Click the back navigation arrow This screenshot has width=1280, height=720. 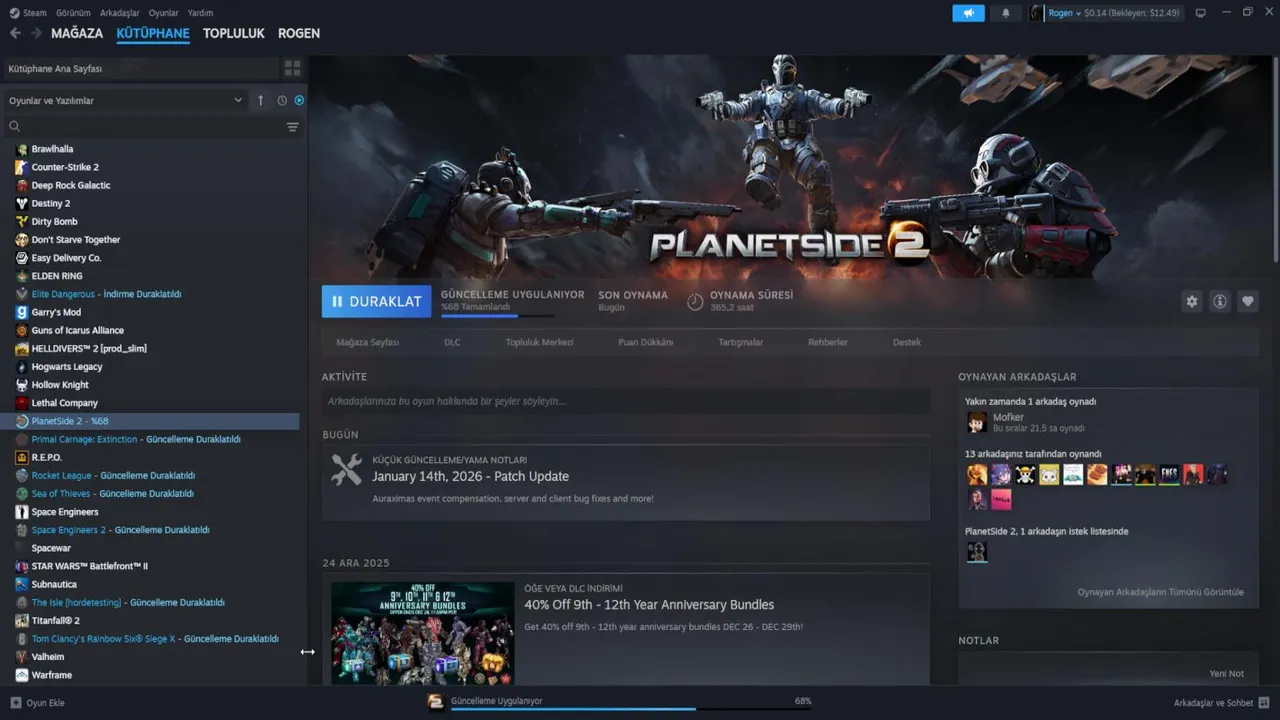pos(15,33)
